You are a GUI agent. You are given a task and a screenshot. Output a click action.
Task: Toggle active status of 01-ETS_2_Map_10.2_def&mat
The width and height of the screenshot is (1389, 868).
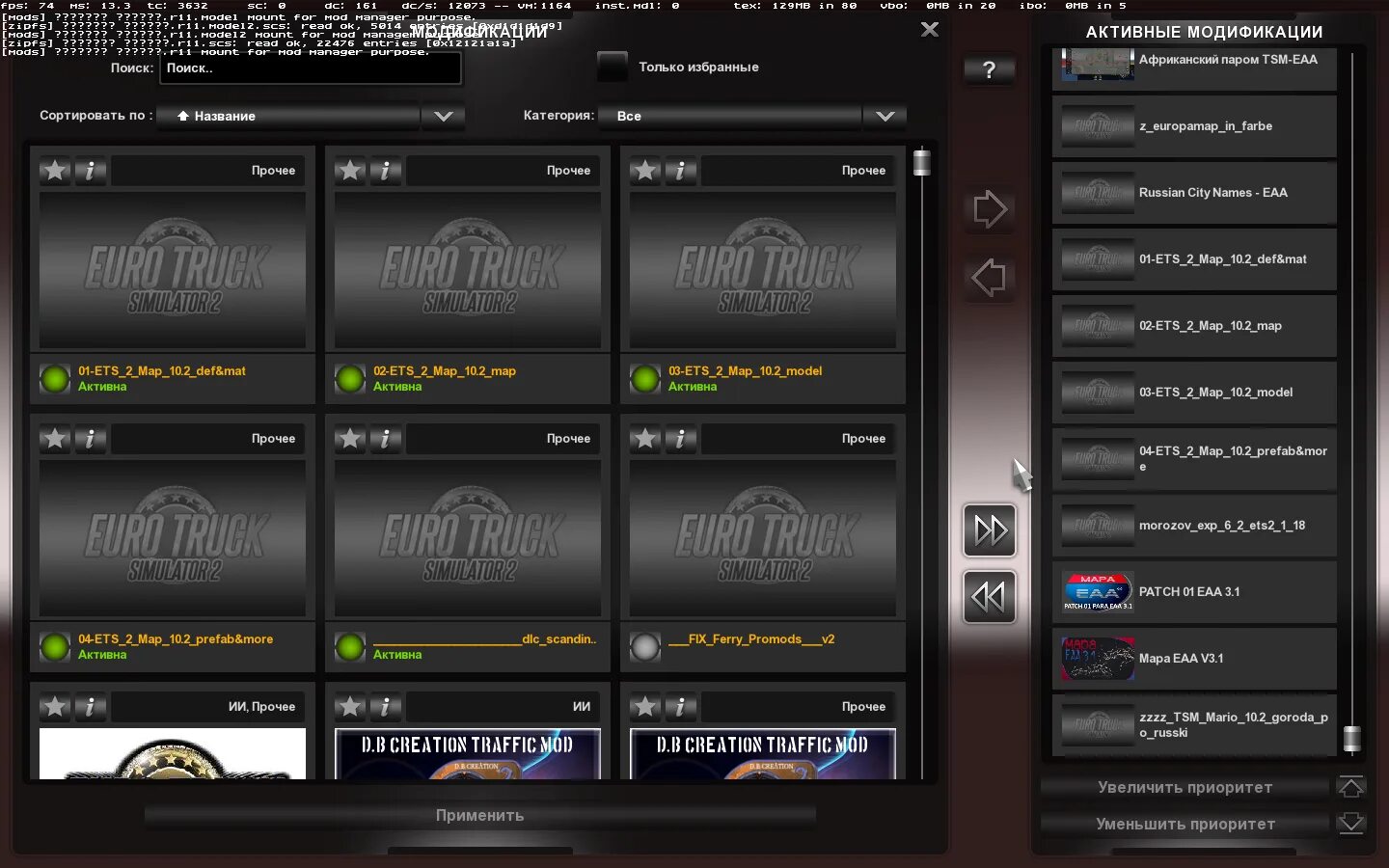tap(55, 378)
